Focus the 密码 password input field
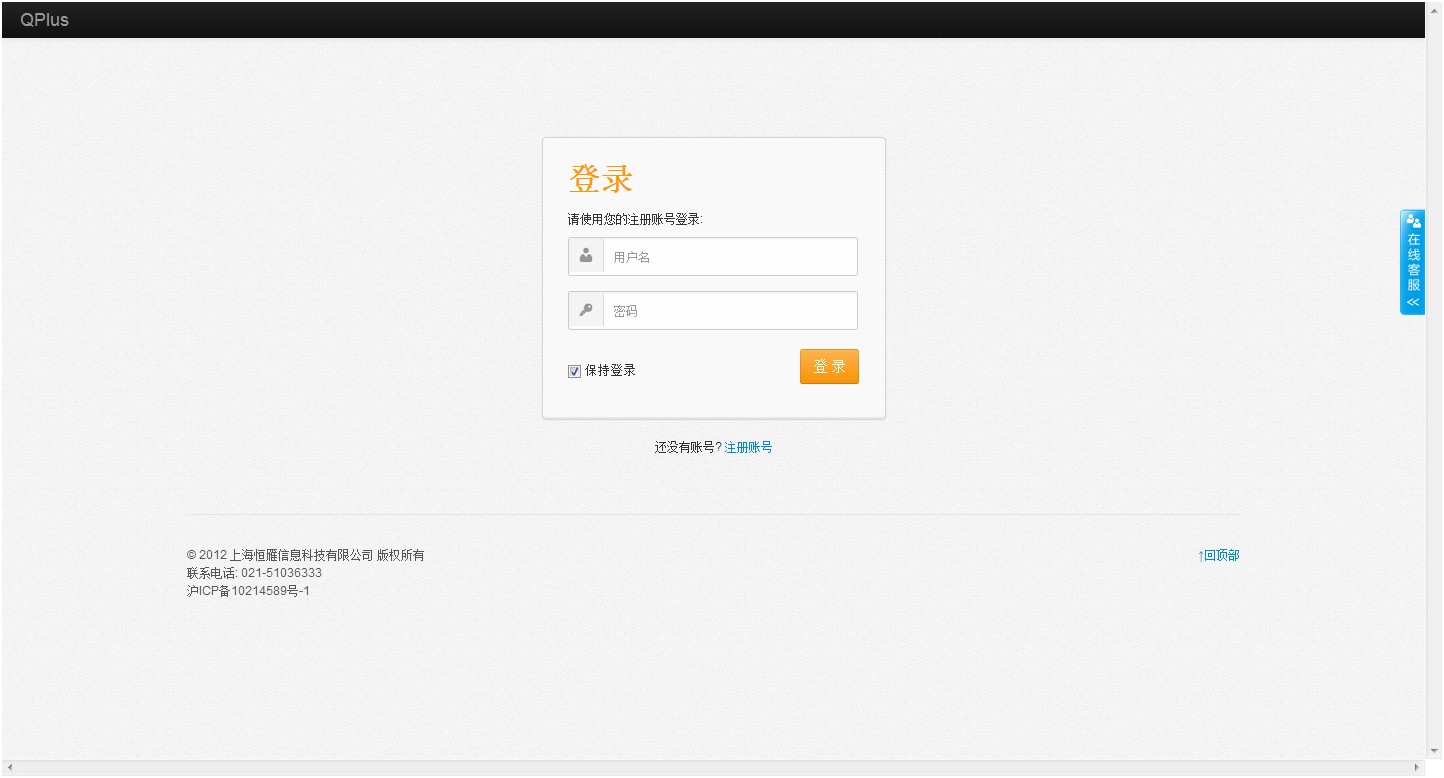 (730, 311)
